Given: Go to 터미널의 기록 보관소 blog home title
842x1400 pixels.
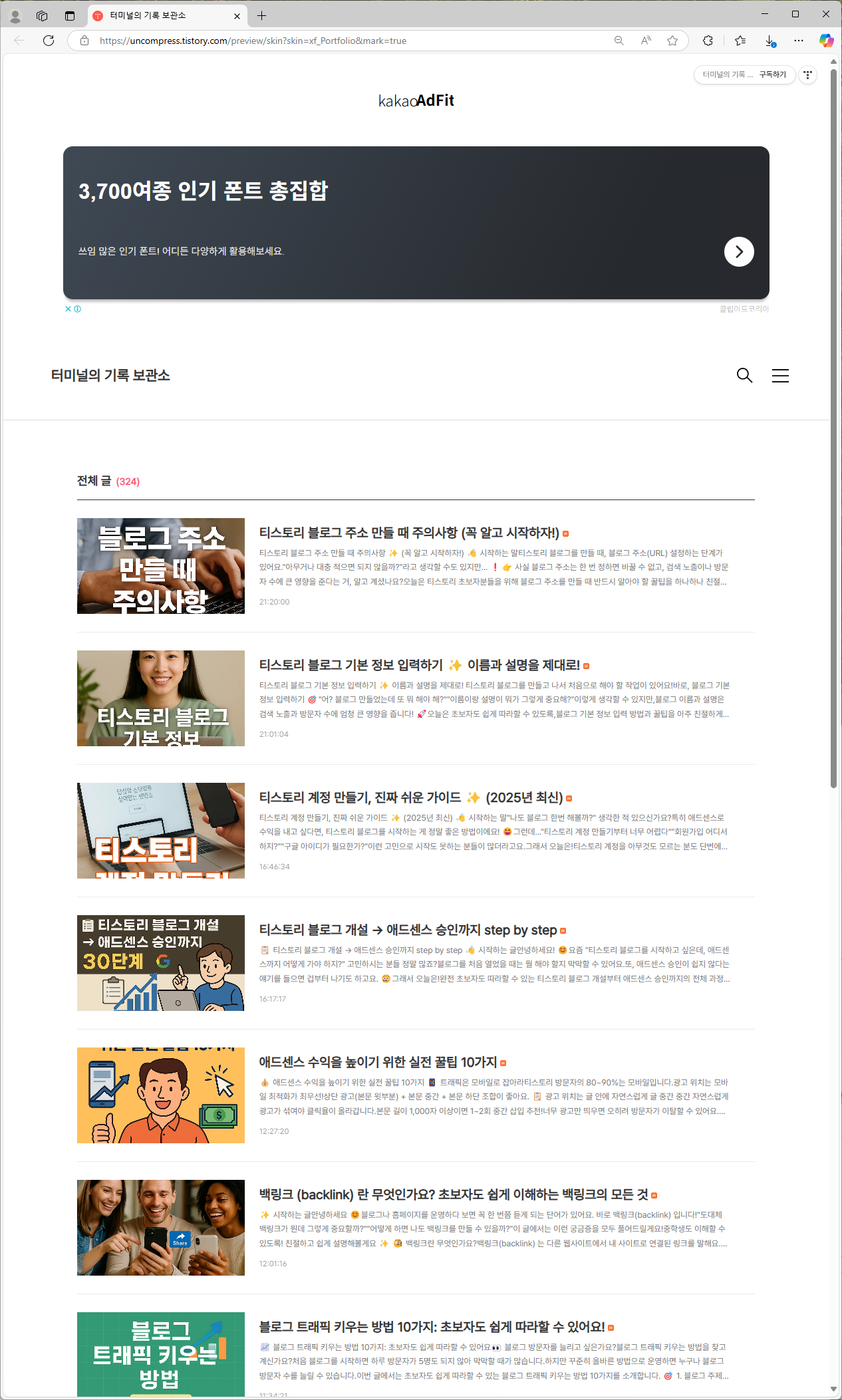Looking at the screenshot, I should pyautogui.click(x=110, y=375).
